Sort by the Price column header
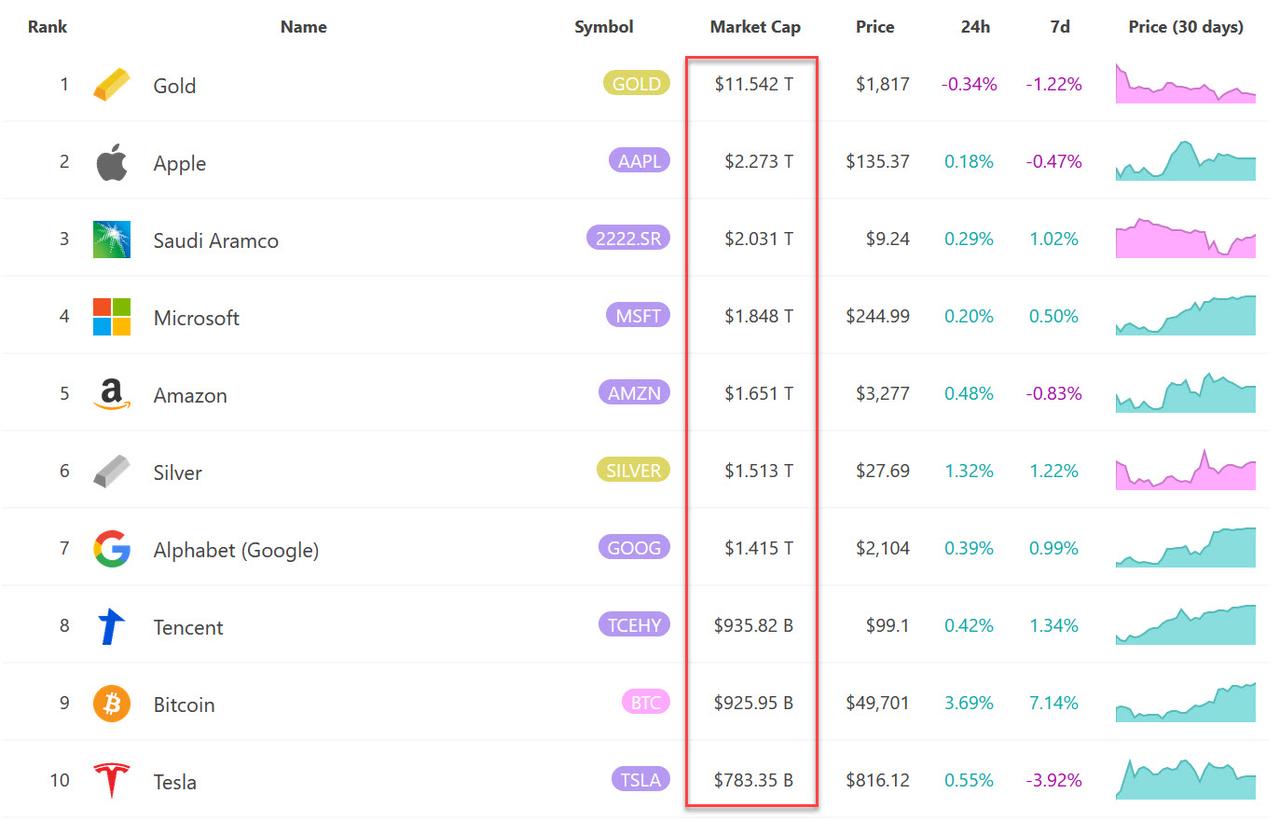Viewport: 1280px width, 821px height. (875, 27)
